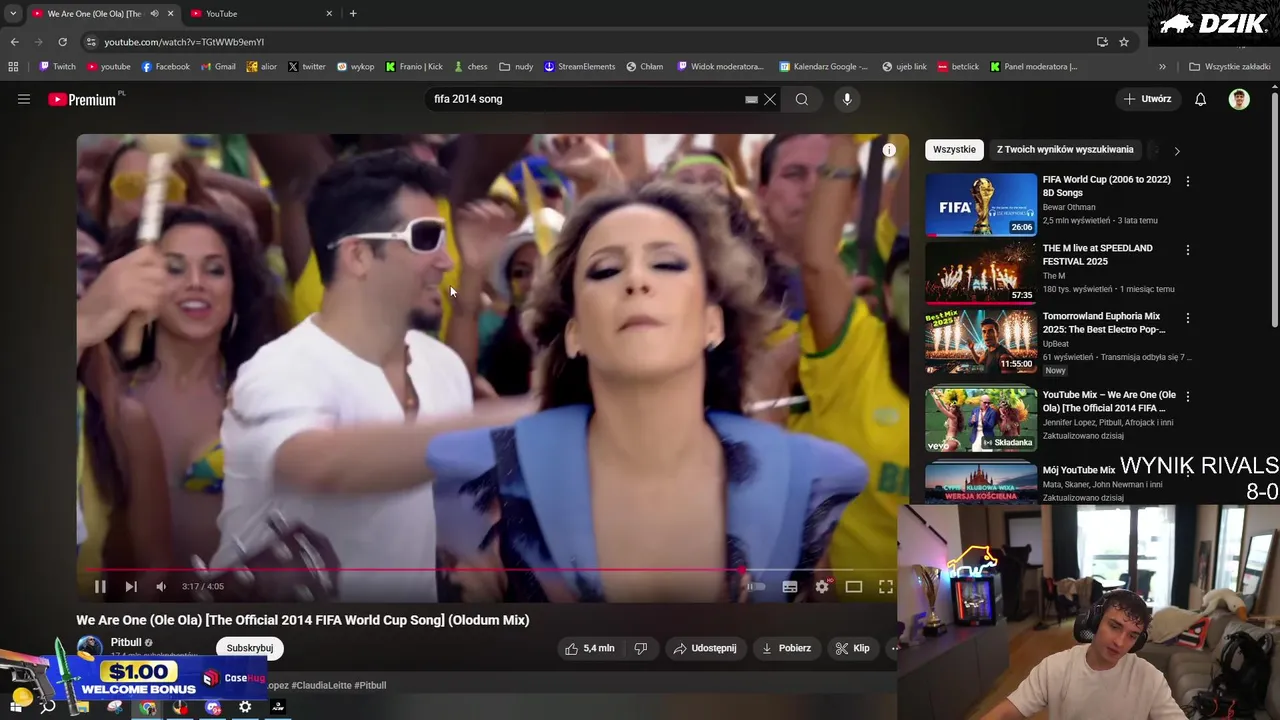Viewport: 1280px width, 720px height.
Task: Enter fullscreen video mode
Action: pyautogui.click(x=886, y=587)
